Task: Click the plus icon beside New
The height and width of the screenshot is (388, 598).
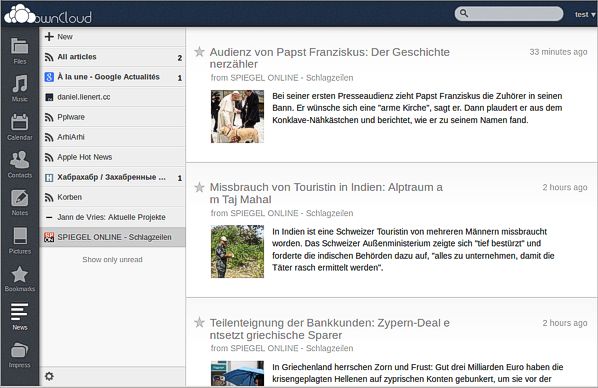Action: click(x=49, y=37)
